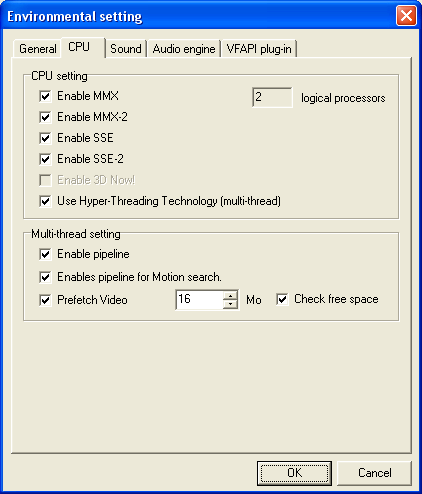The height and width of the screenshot is (494, 422).
Task: Click the prefetch size field showing 16
Action: (199, 300)
